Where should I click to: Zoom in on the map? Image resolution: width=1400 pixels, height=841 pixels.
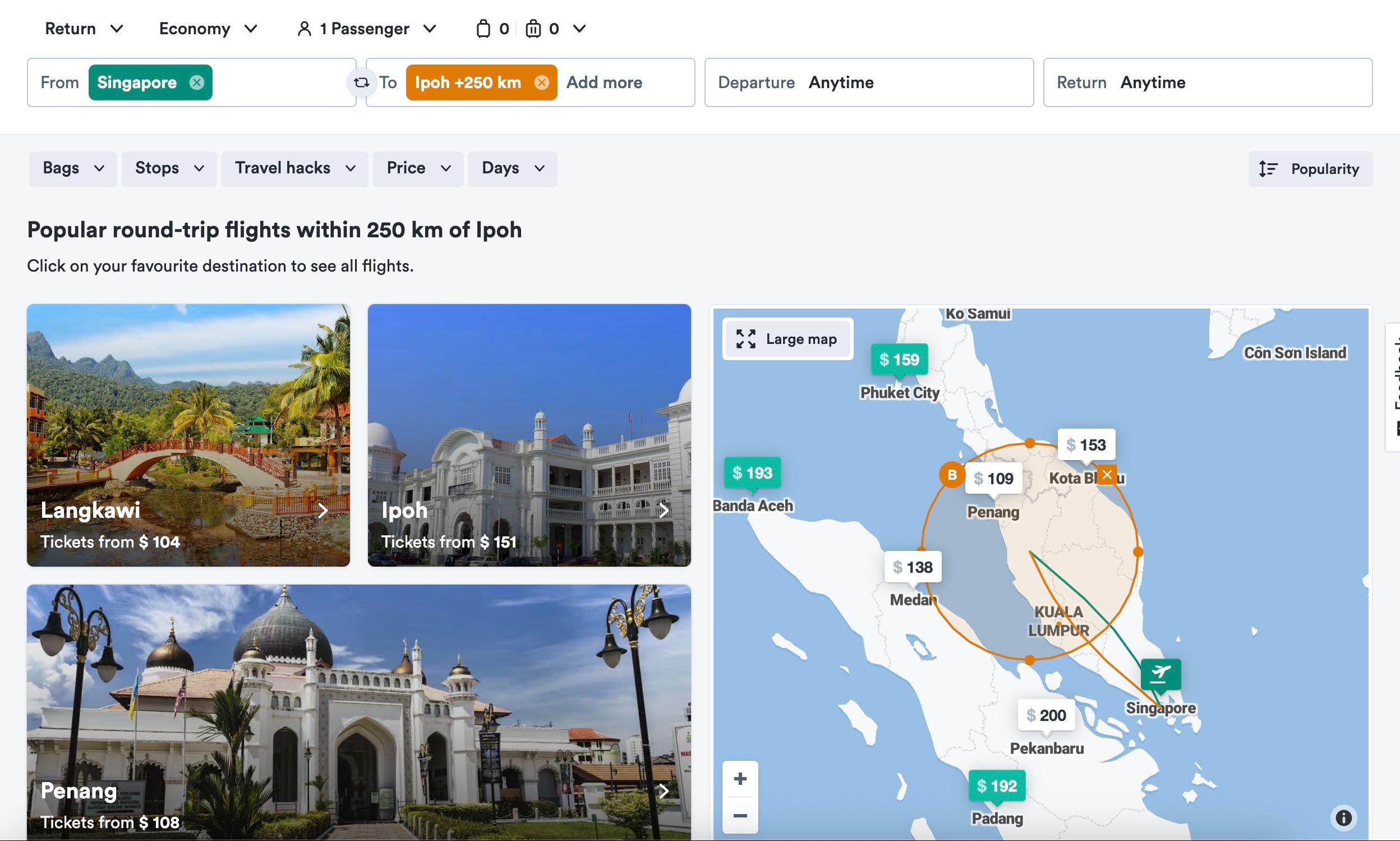click(x=740, y=779)
